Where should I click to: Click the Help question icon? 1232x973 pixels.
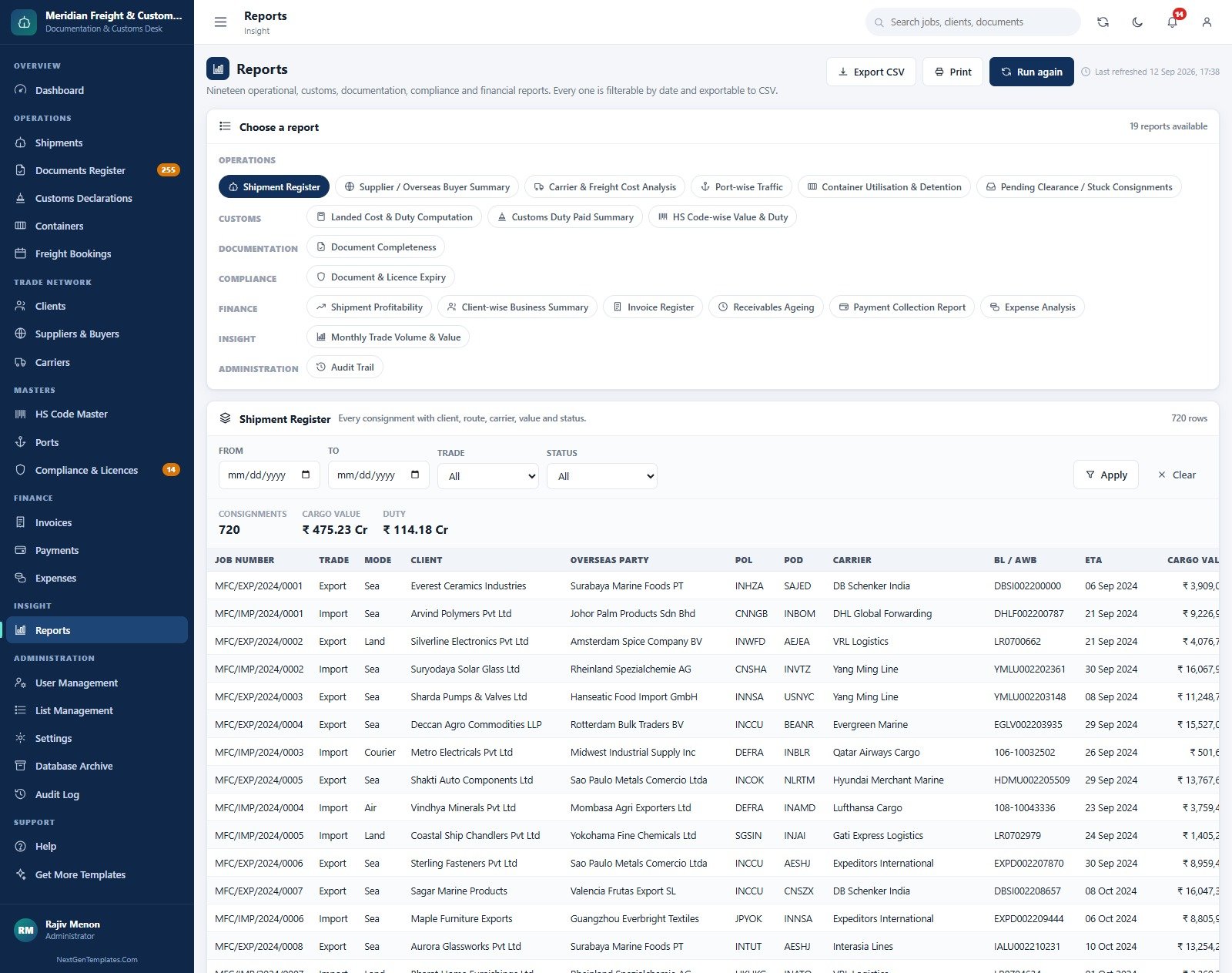(x=21, y=846)
